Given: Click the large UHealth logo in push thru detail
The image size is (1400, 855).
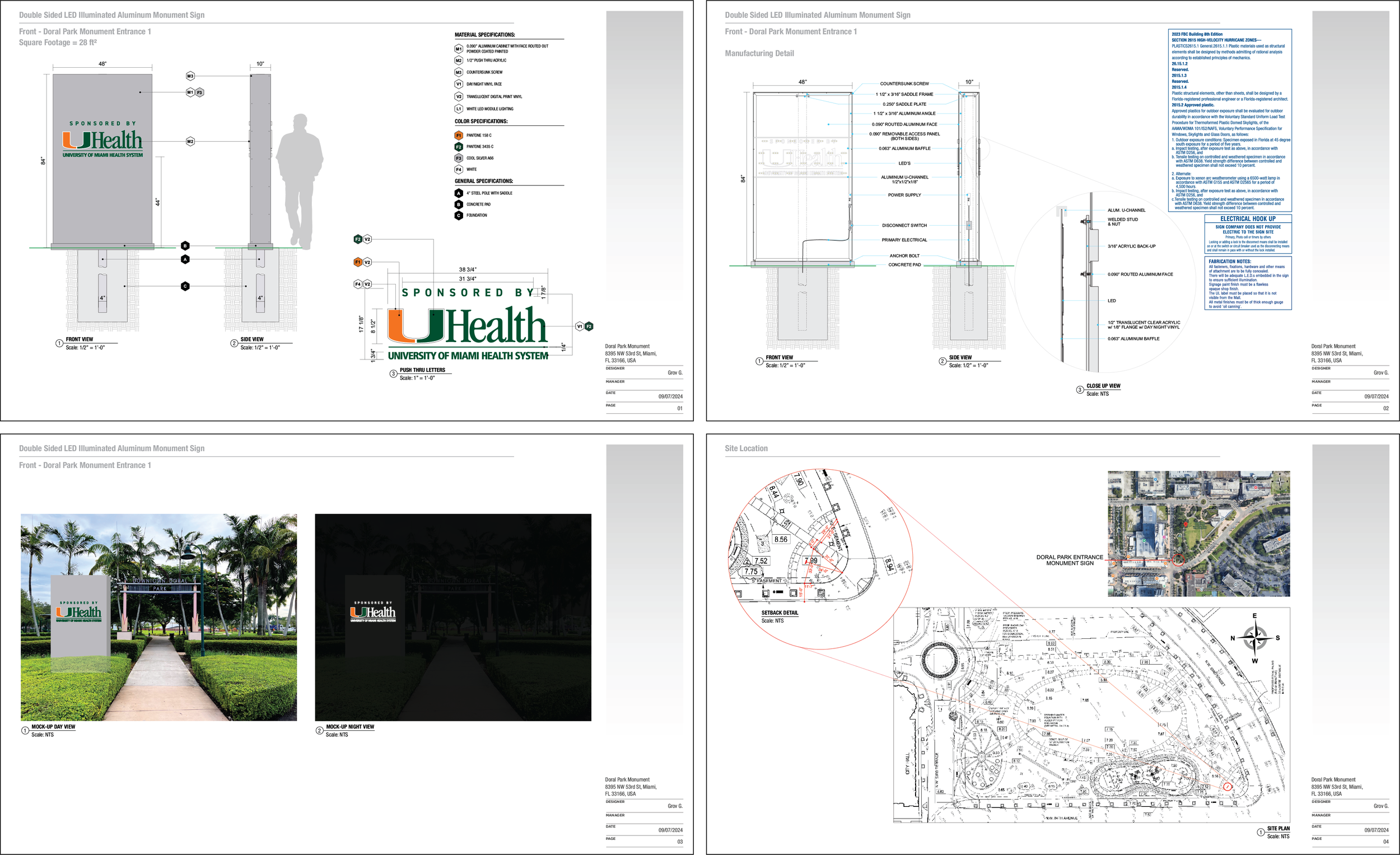Looking at the screenshot, I should point(467,325).
